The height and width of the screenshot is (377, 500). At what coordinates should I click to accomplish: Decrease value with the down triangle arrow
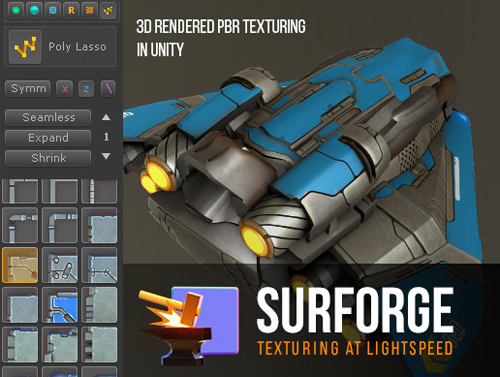(x=106, y=156)
